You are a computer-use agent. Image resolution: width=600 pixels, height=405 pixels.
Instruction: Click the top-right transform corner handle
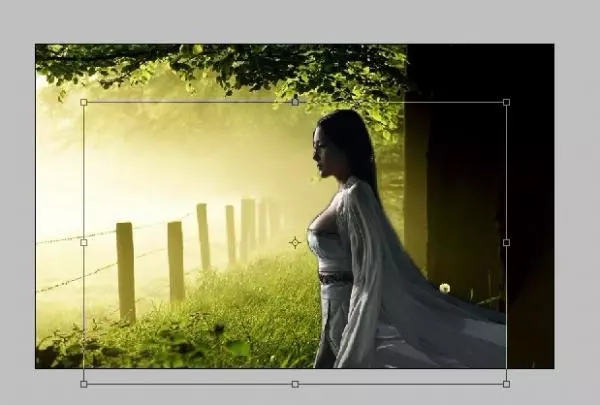point(506,102)
